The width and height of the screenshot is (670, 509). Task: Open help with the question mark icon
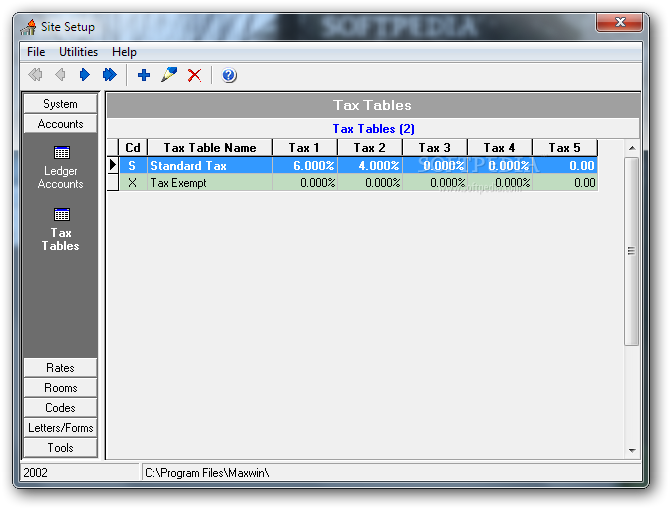[229, 75]
